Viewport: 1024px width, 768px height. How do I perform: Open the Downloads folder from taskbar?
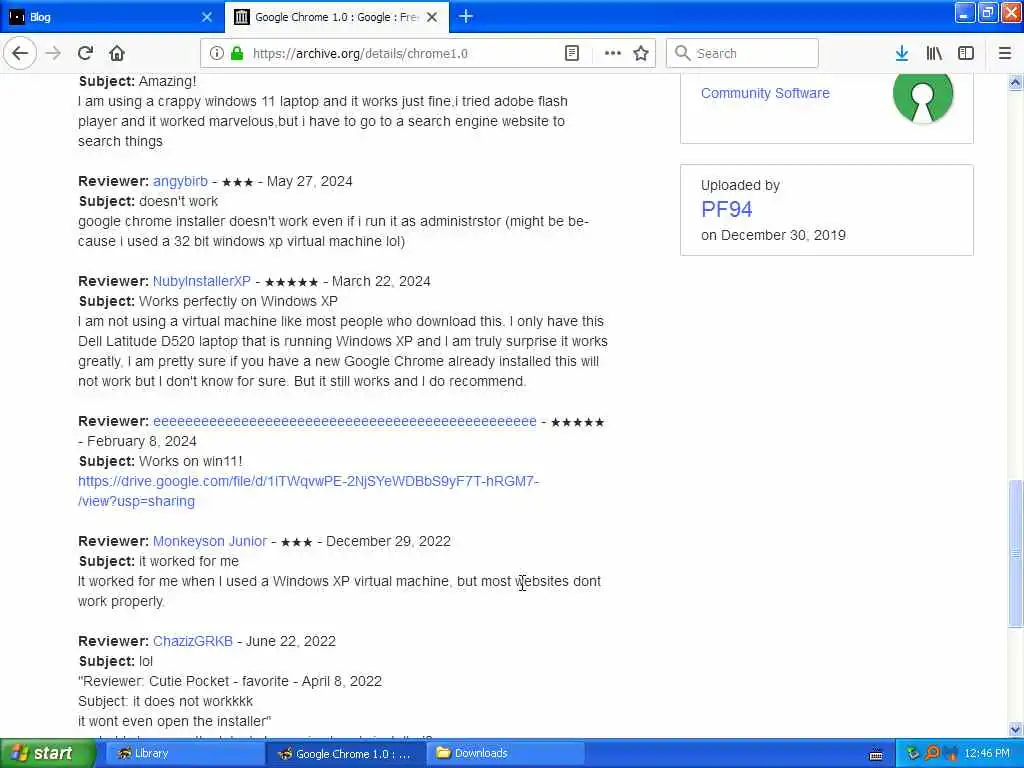point(505,753)
